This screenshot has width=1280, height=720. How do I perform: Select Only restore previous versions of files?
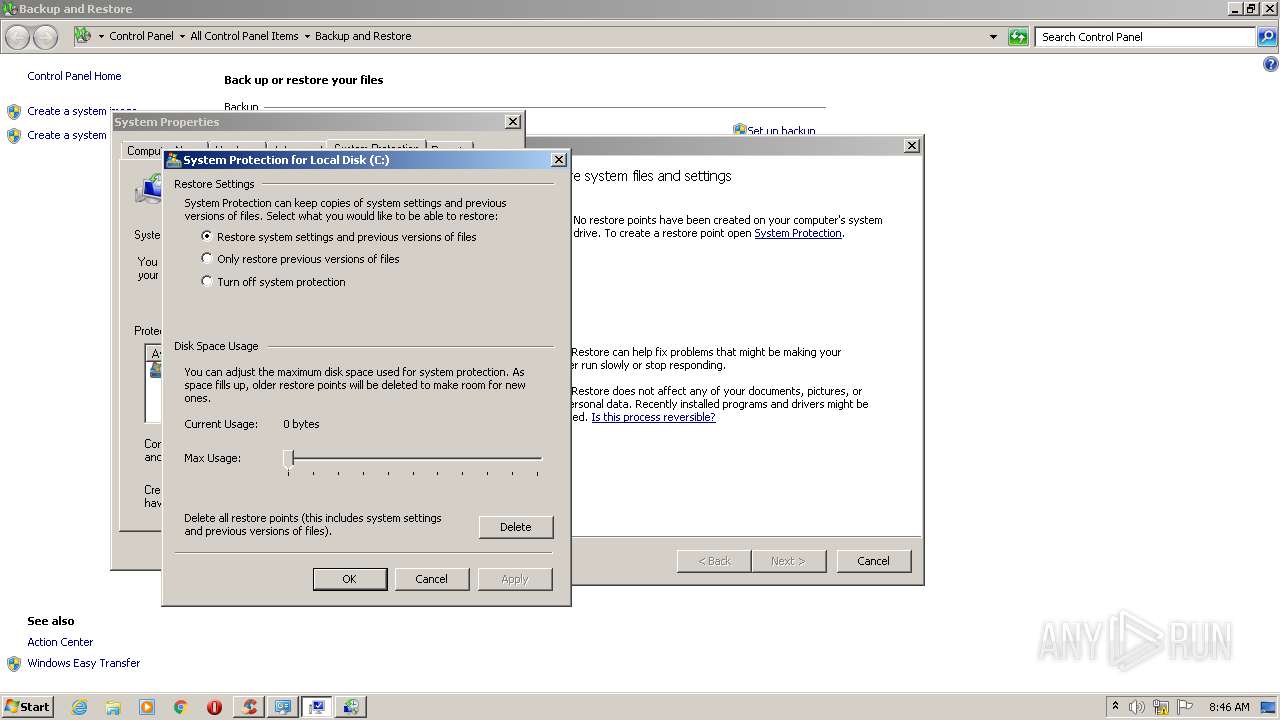tap(207, 259)
